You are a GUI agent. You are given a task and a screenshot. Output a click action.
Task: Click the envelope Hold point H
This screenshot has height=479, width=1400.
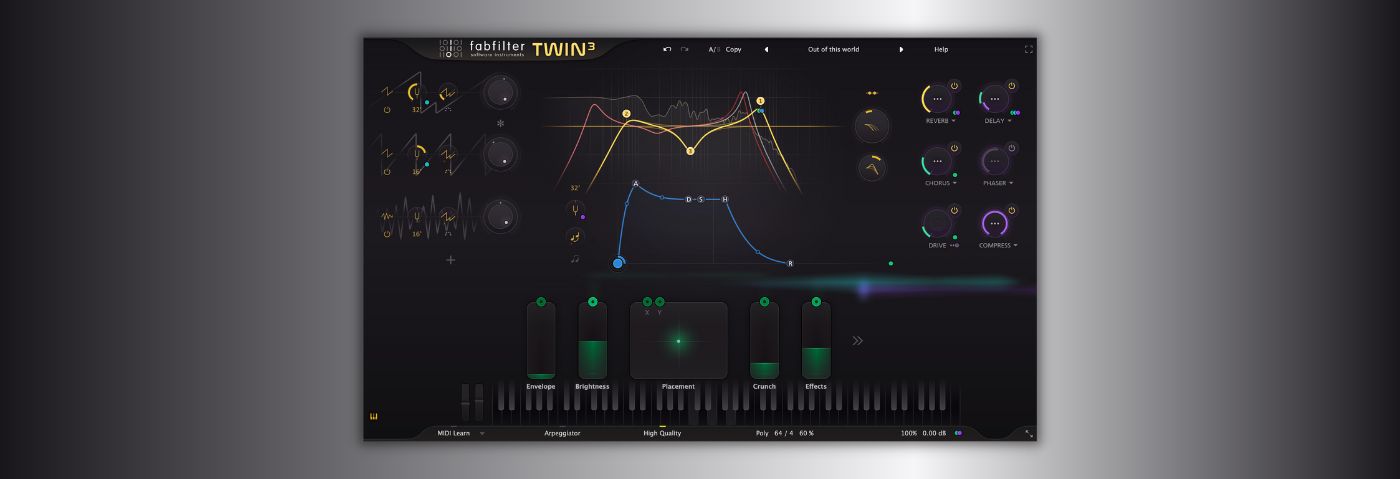pos(725,199)
